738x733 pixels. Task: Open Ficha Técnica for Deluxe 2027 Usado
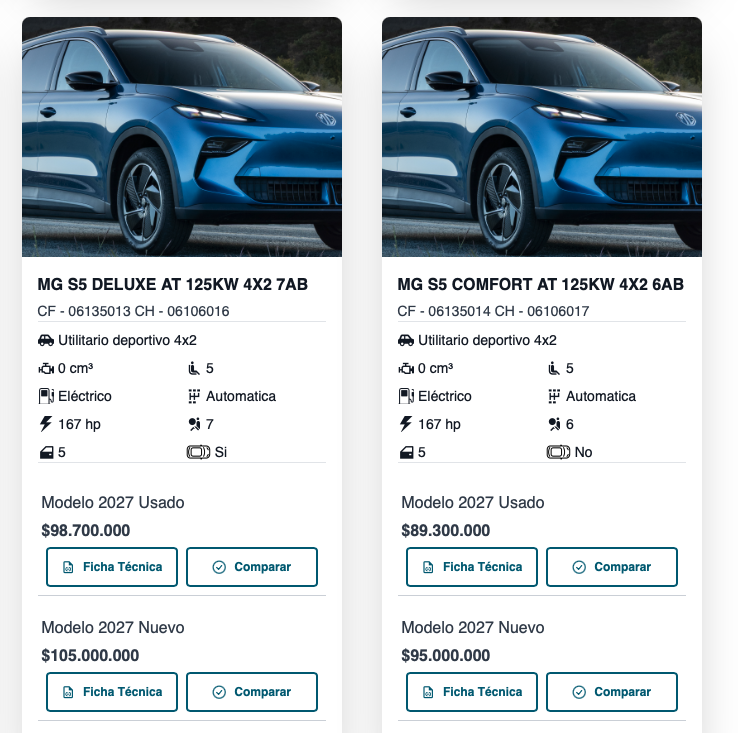[112, 567]
